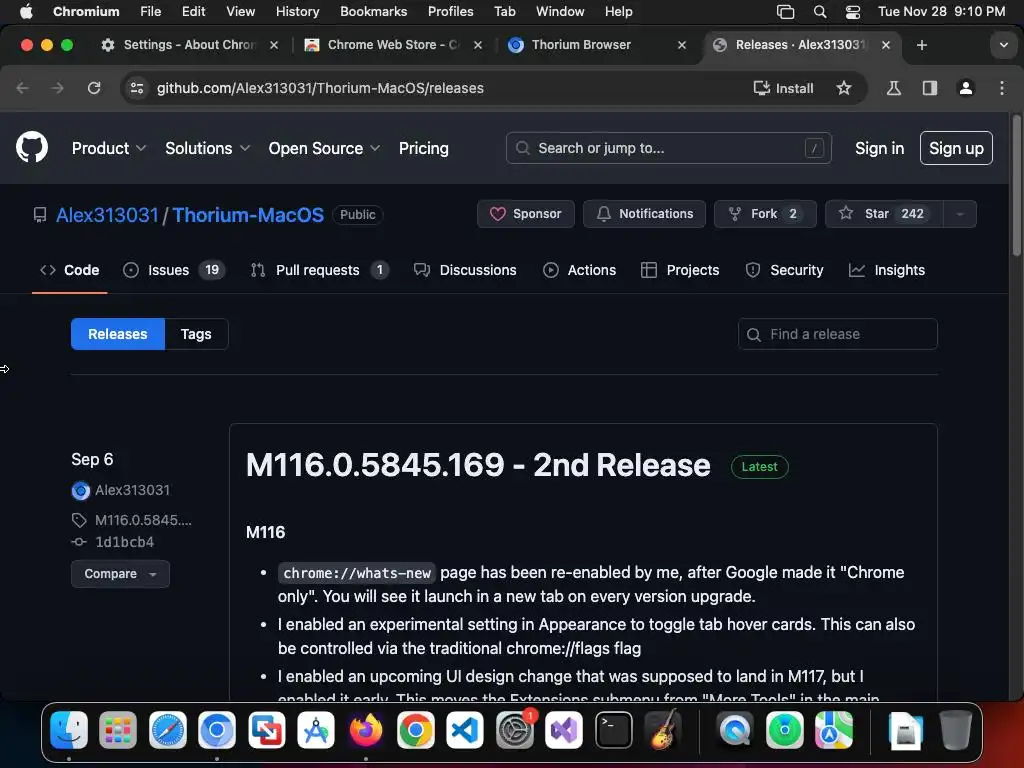Open Visual Studio Code from dock
Image resolution: width=1024 pixels, height=768 pixels.
[465, 729]
